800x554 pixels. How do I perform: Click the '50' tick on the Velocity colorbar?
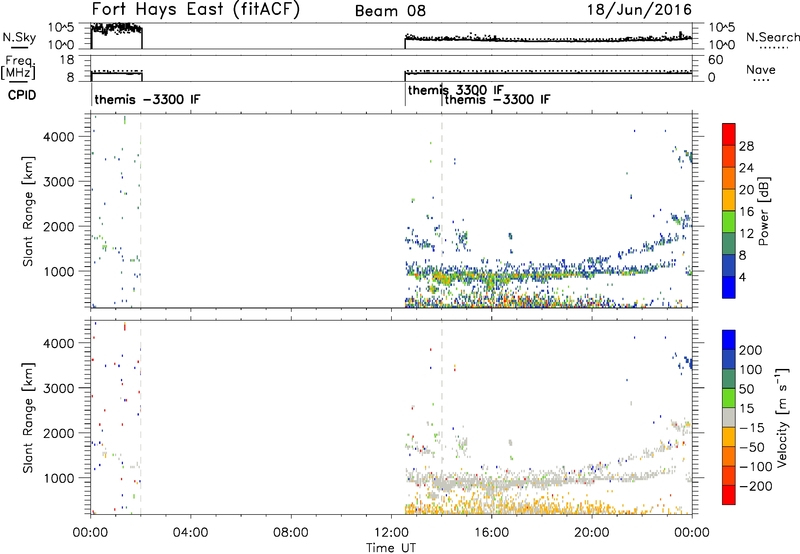(746, 389)
